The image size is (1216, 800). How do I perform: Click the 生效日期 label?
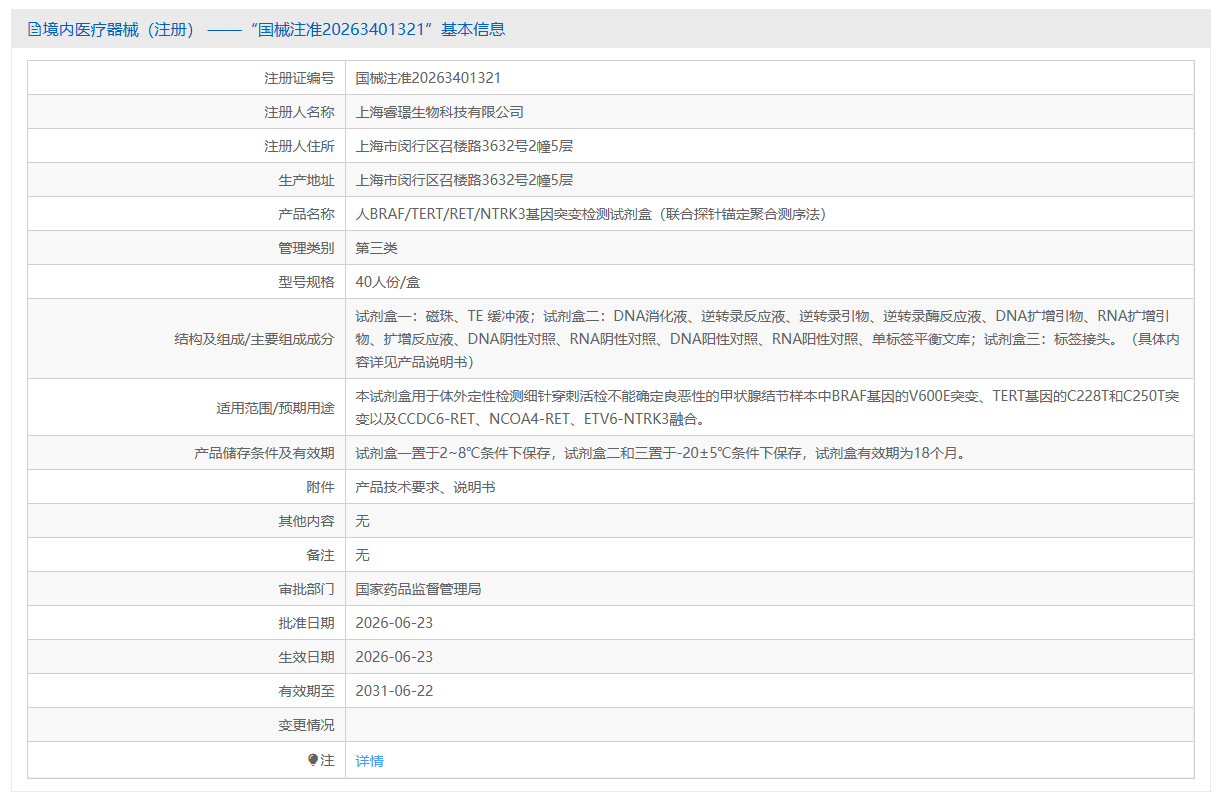(x=306, y=657)
